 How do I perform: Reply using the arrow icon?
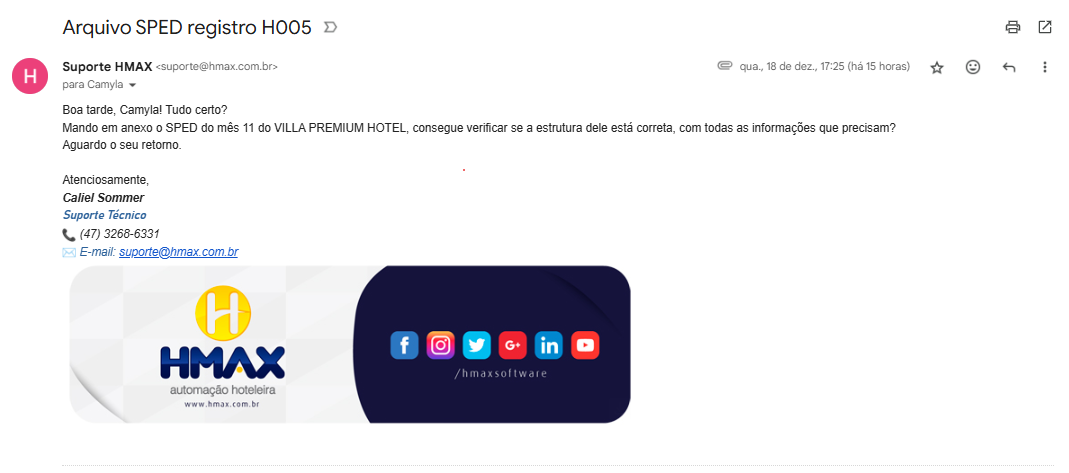(1009, 67)
